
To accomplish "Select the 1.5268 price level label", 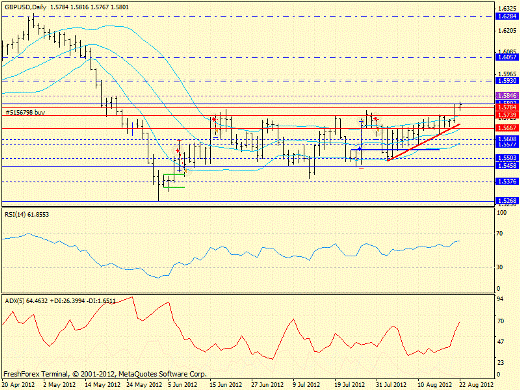I will click(x=507, y=201).
